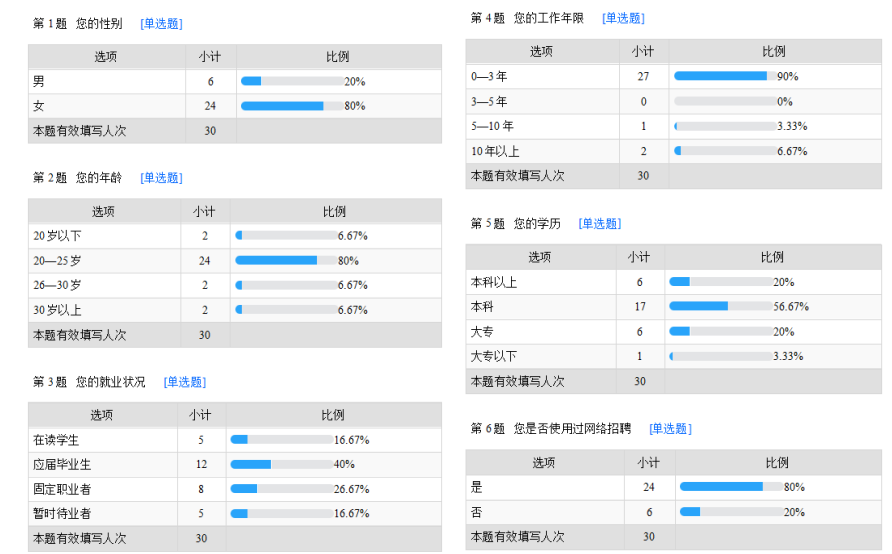The width and height of the screenshot is (892, 554).
Task: Click [单选题] next to 您是否使用过网络招聘
Action: 670,429
